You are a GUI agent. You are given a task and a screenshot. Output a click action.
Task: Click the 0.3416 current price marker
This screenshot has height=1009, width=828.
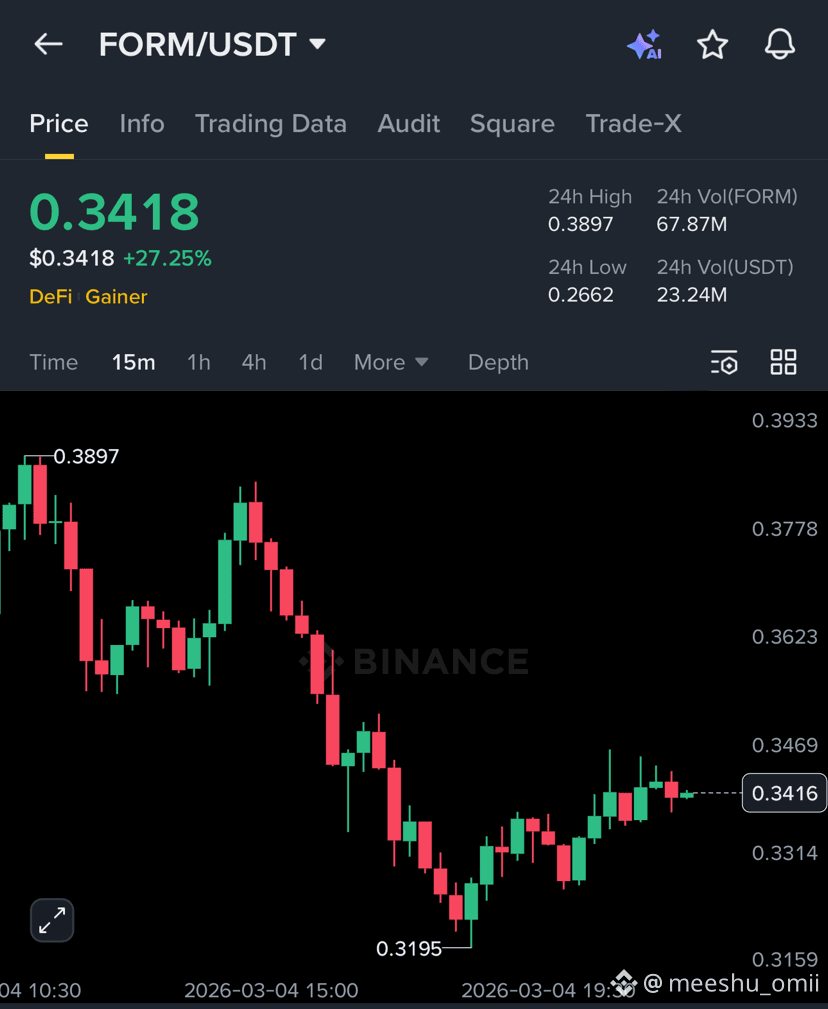pos(784,793)
